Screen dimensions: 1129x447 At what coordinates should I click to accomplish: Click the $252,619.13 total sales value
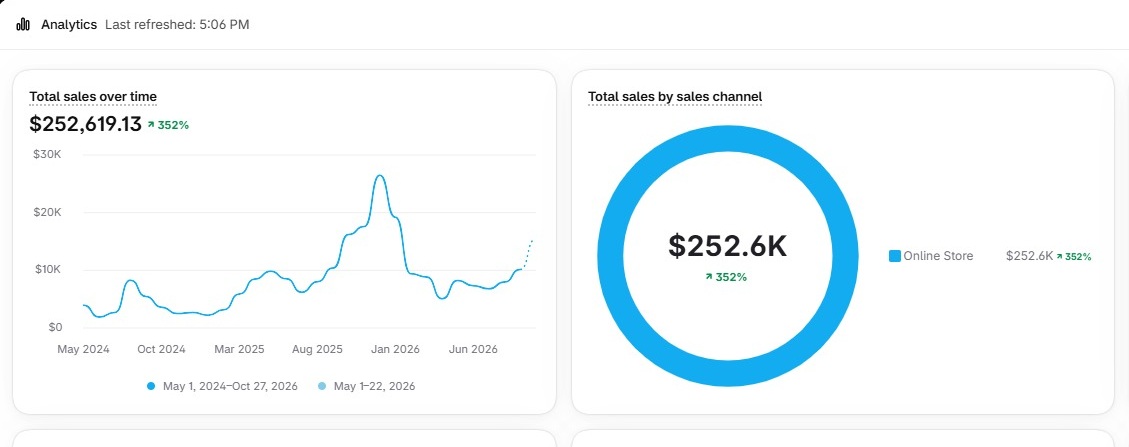pyautogui.click(x=86, y=124)
